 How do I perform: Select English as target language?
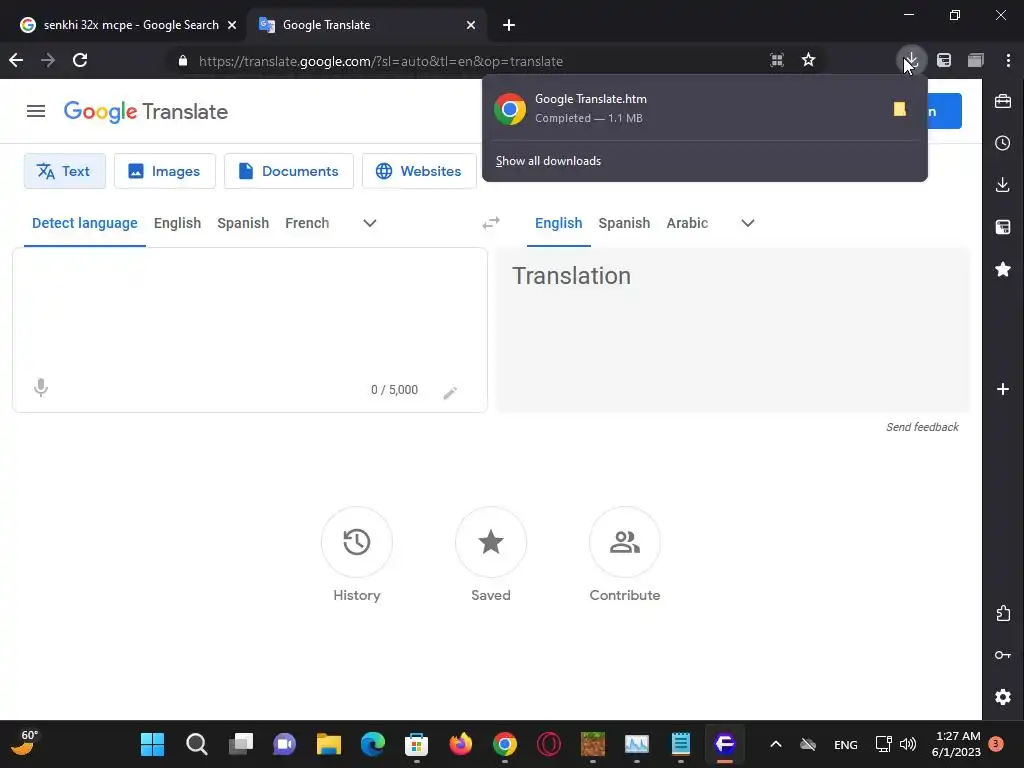(558, 223)
